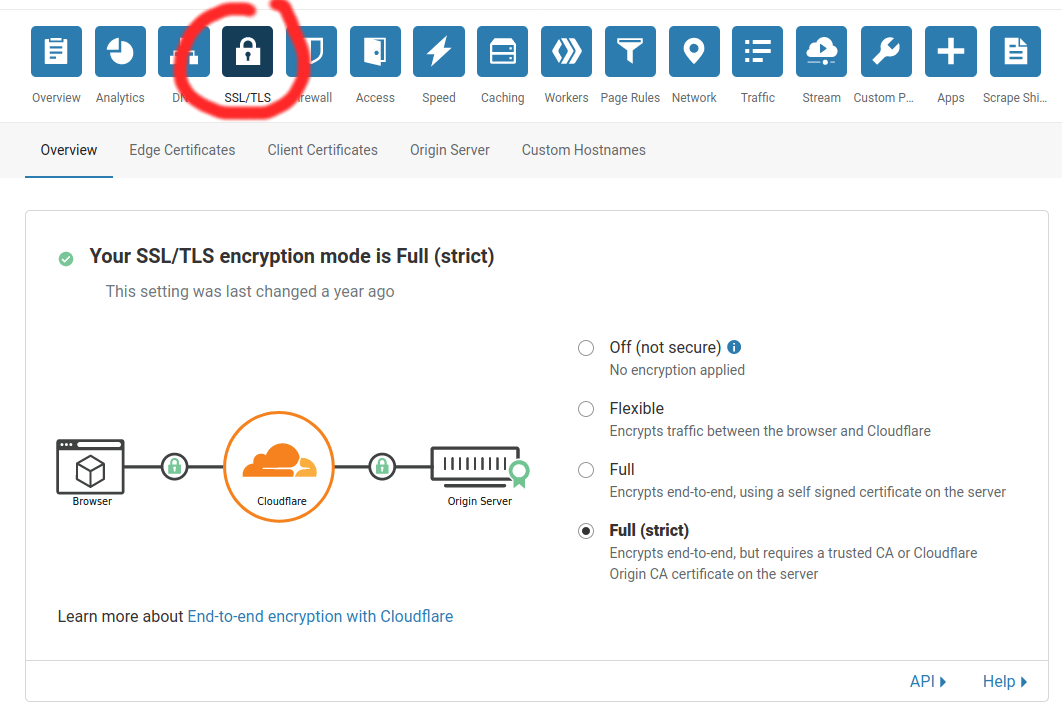Viewport: 1062px width, 715px height.
Task: Open the Custom Pages wrench icon
Action: 886,52
